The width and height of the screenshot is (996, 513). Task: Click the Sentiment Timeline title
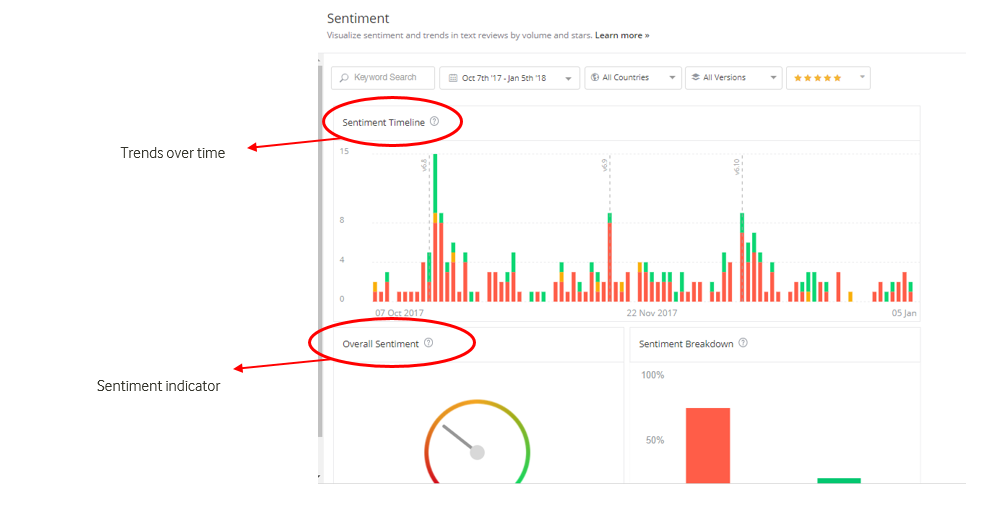tap(384, 123)
